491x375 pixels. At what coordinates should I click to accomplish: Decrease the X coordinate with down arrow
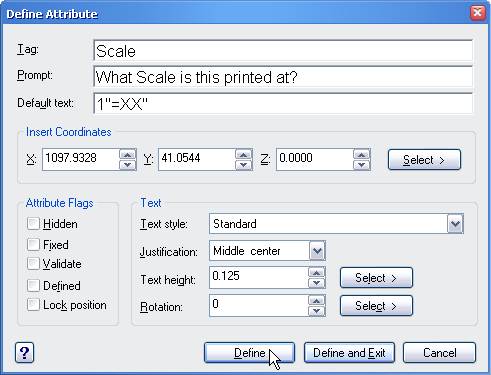click(127, 165)
